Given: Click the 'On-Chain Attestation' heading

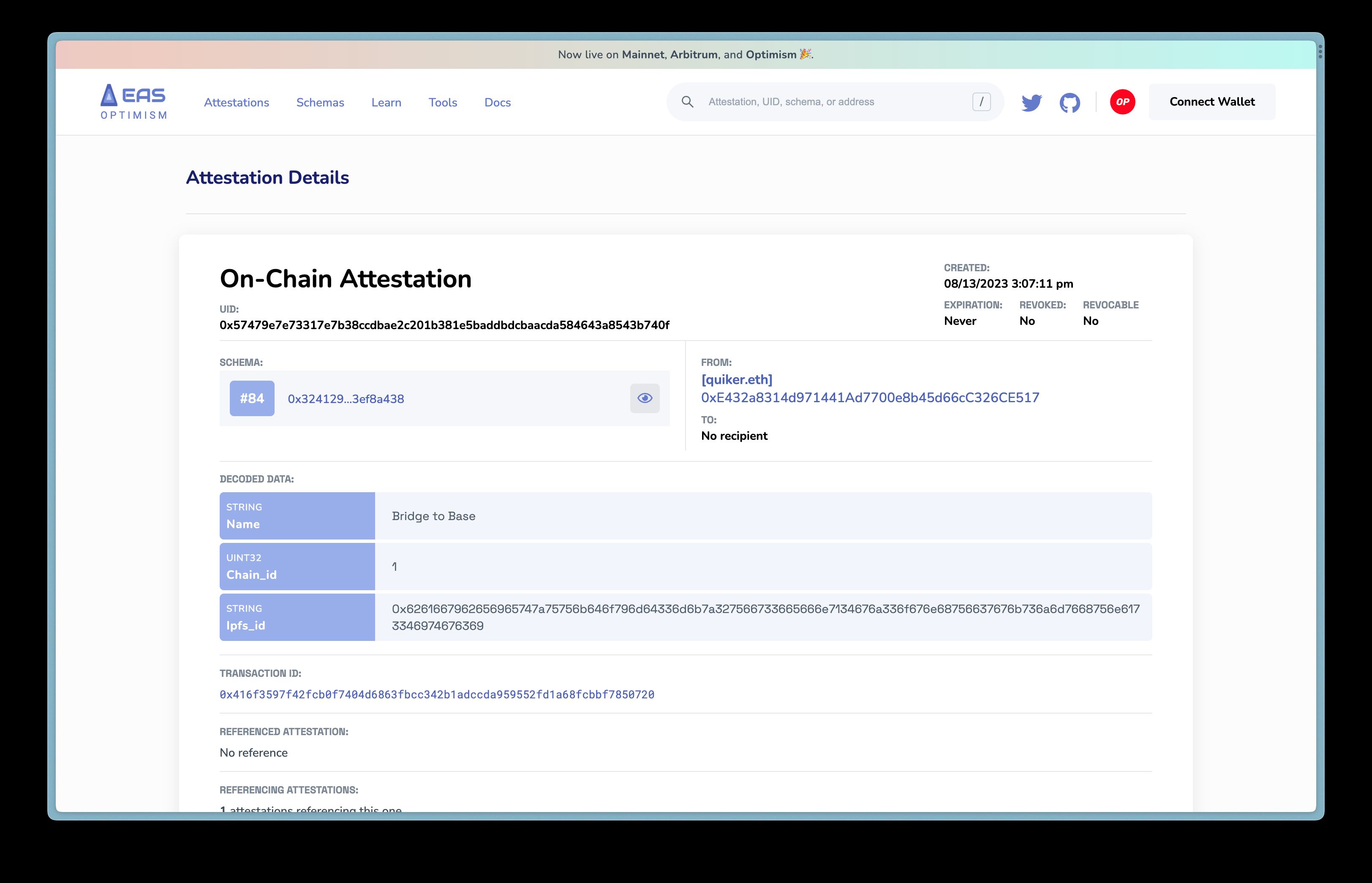Looking at the screenshot, I should click(346, 279).
